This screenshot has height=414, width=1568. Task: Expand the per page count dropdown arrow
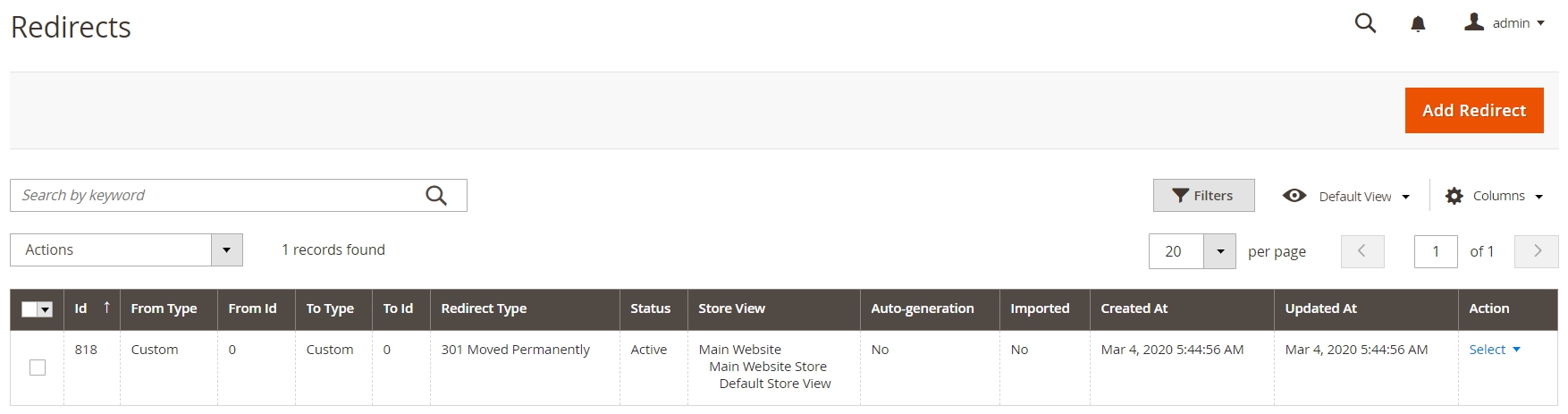(x=1220, y=251)
